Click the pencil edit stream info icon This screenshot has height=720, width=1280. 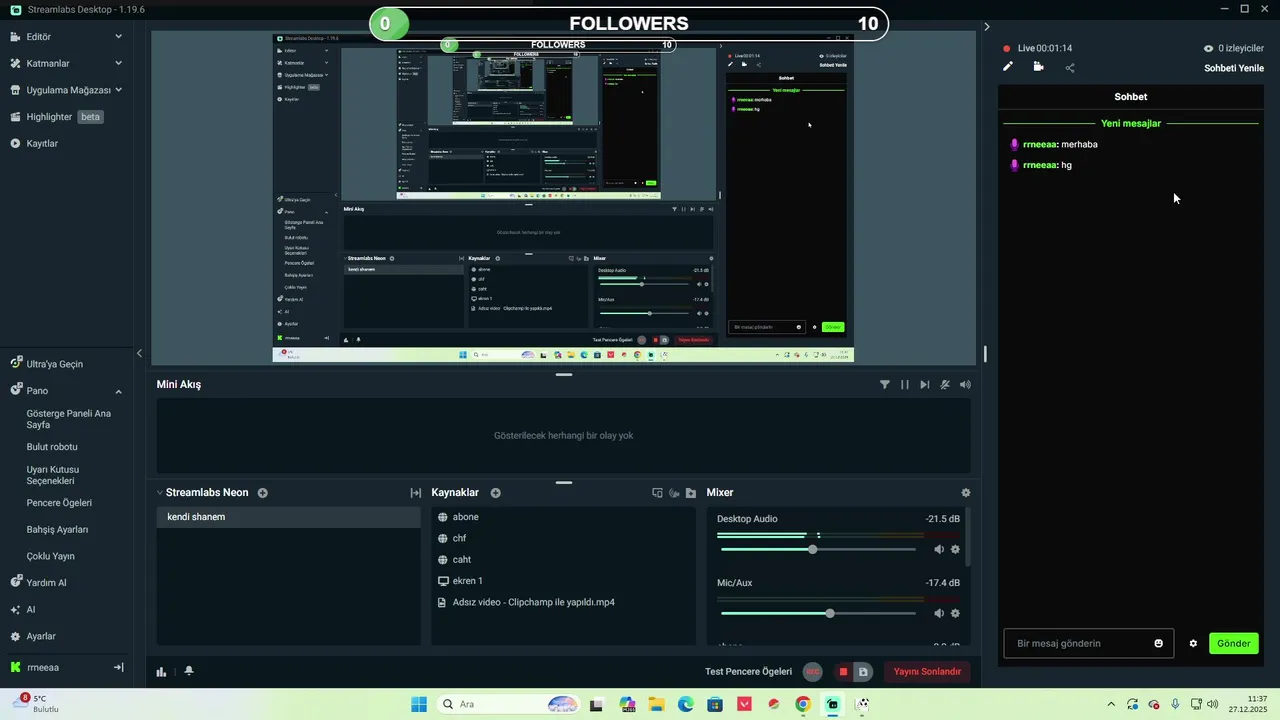click(x=1008, y=67)
